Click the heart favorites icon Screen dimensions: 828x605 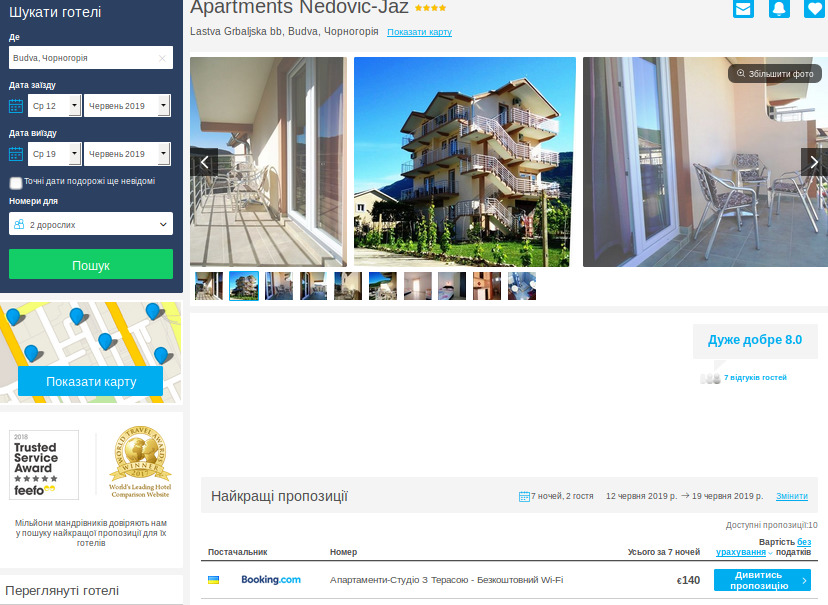point(814,9)
